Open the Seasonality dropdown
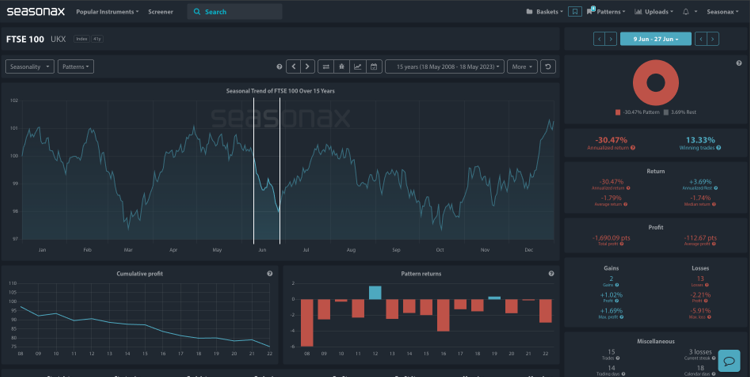The width and height of the screenshot is (750, 377). click(x=30, y=67)
